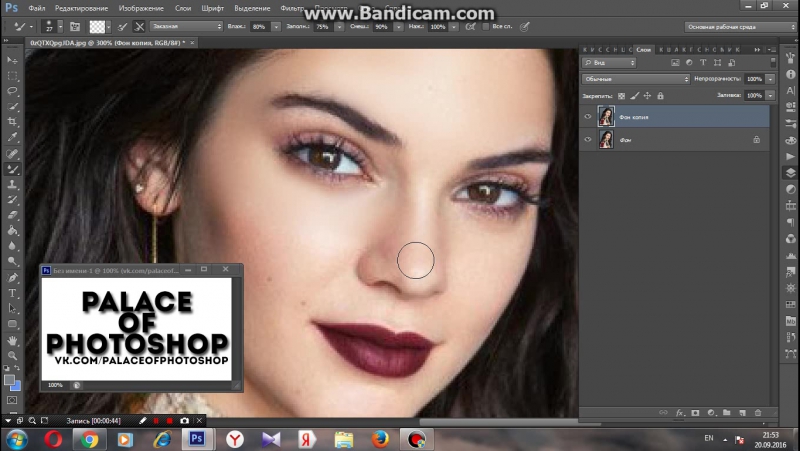Select the Blur tool

coord(12,246)
